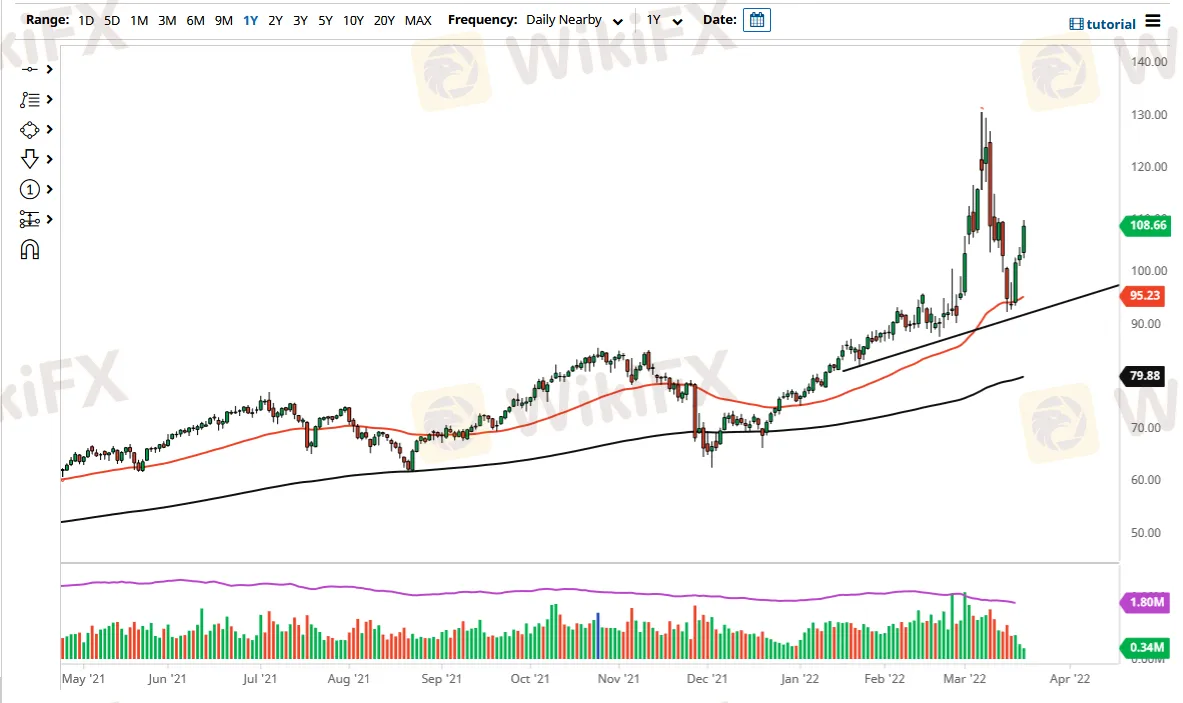Open the hamburger chart menu
The image size is (1183, 703).
click(x=1153, y=21)
